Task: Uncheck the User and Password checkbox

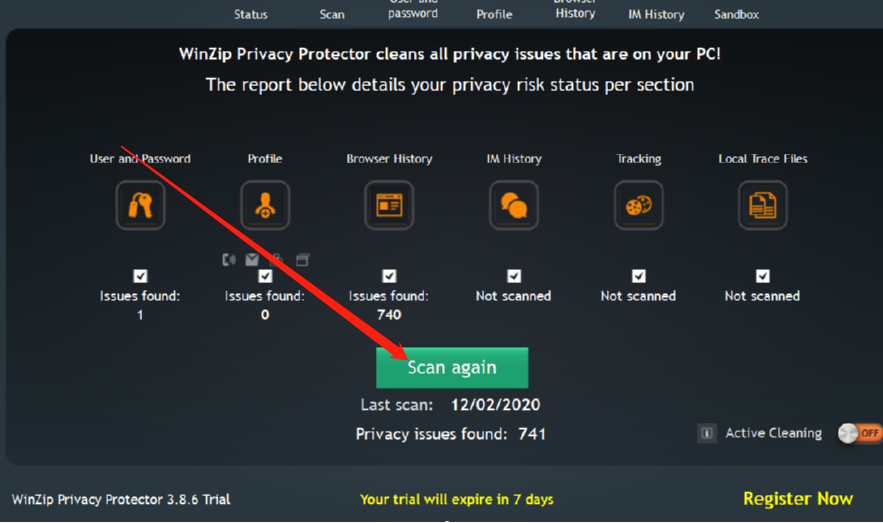Action: point(140,276)
